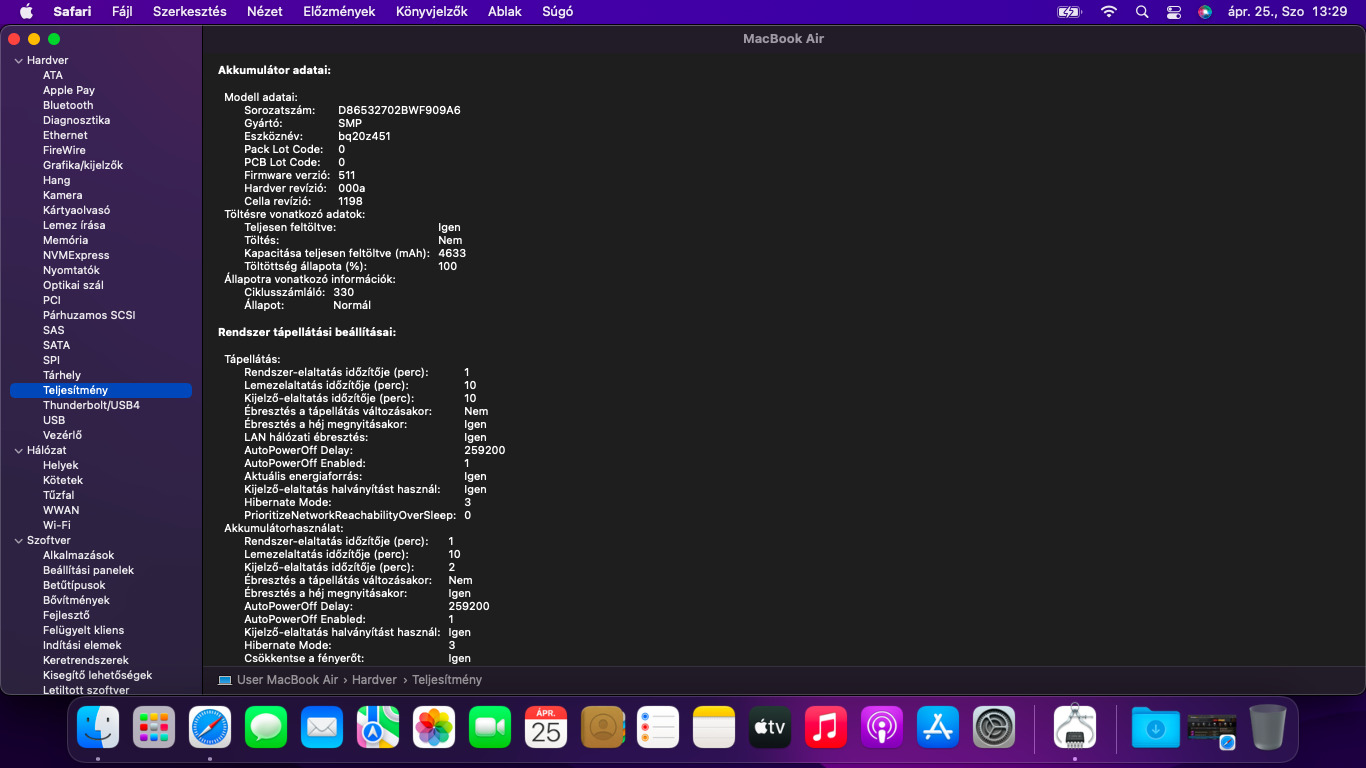
Task: Open Finder from the Dock
Action: pos(98,727)
